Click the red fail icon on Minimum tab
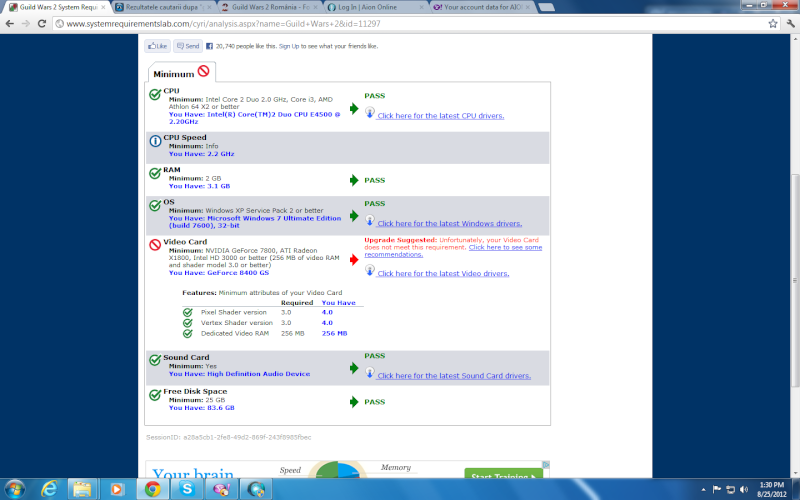Image resolution: width=800 pixels, height=500 pixels. (x=204, y=71)
